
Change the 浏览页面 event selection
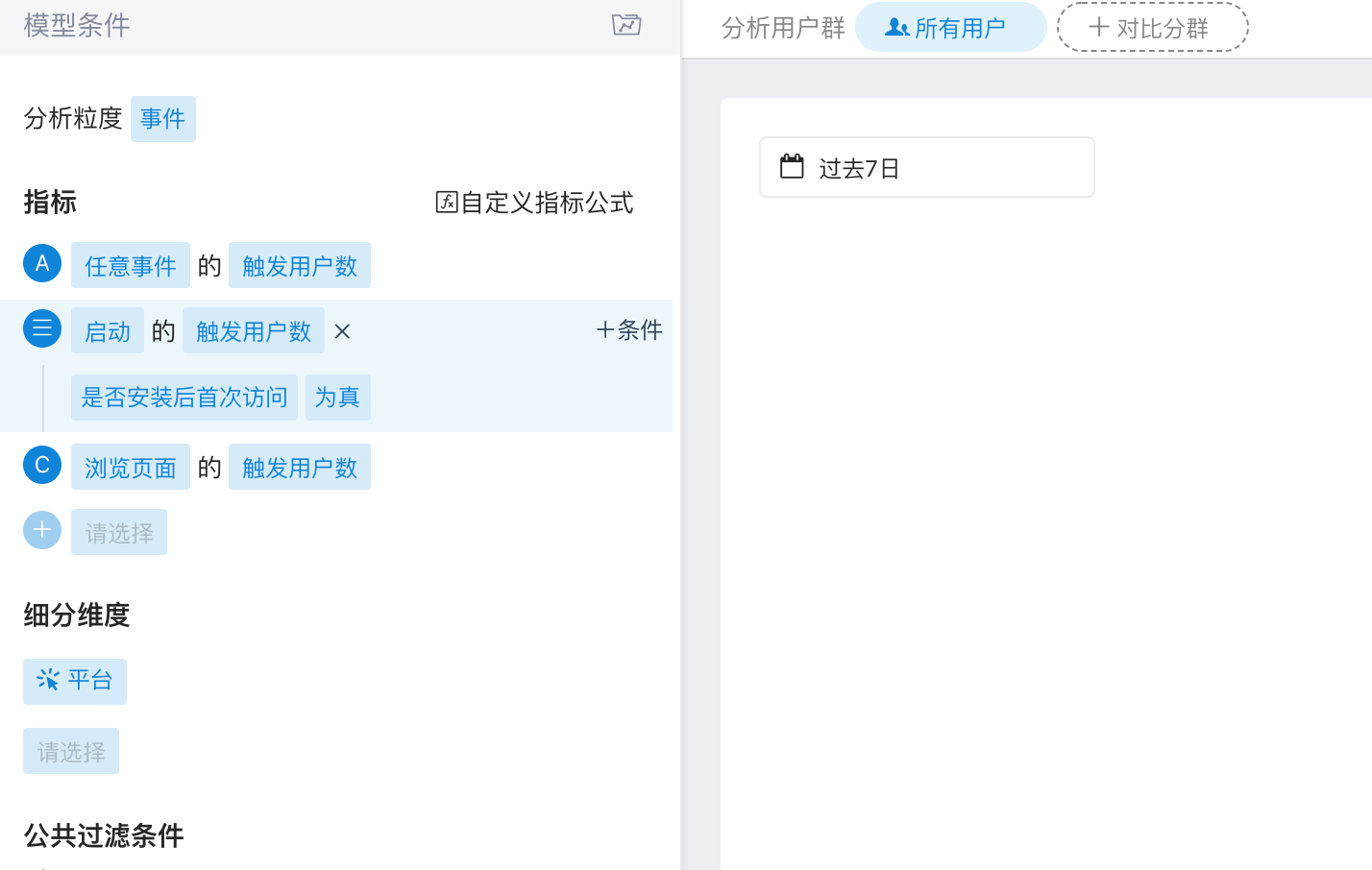(x=130, y=468)
